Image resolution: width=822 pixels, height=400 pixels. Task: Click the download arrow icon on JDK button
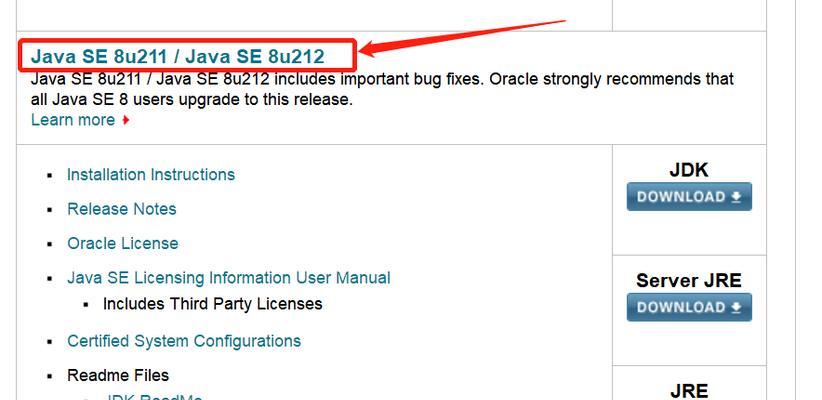point(736,197)
